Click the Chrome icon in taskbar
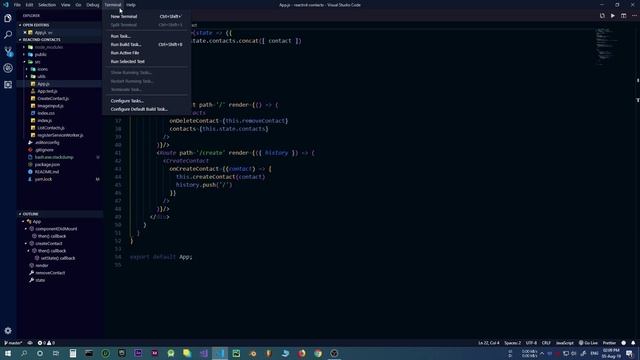The width and height of the screenshot is (640, 360). point(318,353)
